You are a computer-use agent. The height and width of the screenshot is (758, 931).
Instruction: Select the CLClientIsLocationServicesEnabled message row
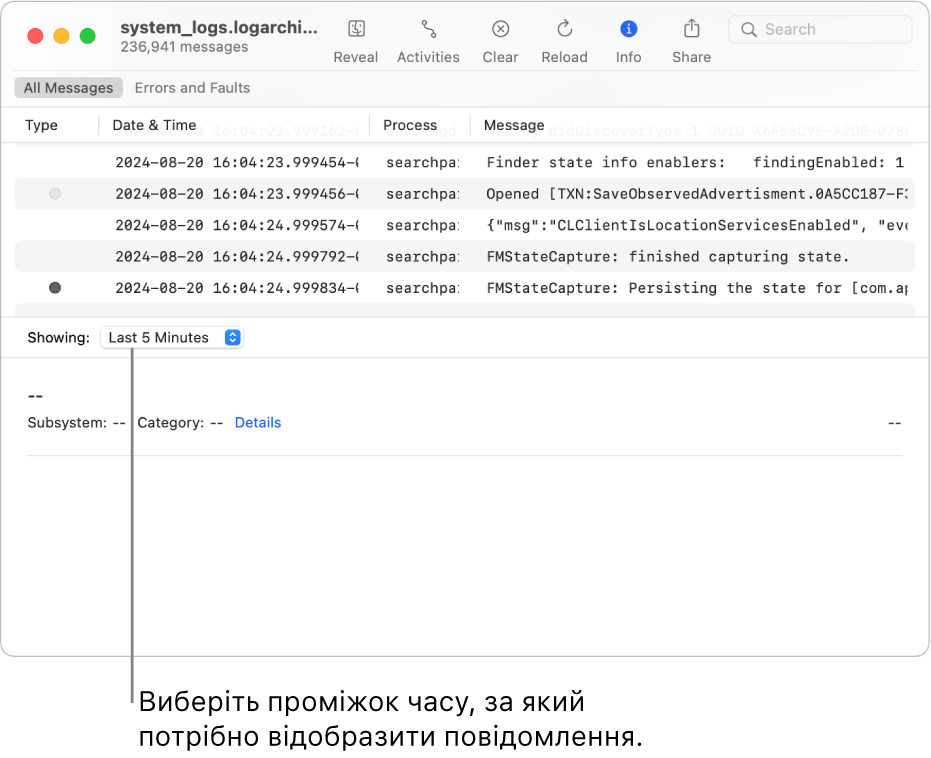464,225
